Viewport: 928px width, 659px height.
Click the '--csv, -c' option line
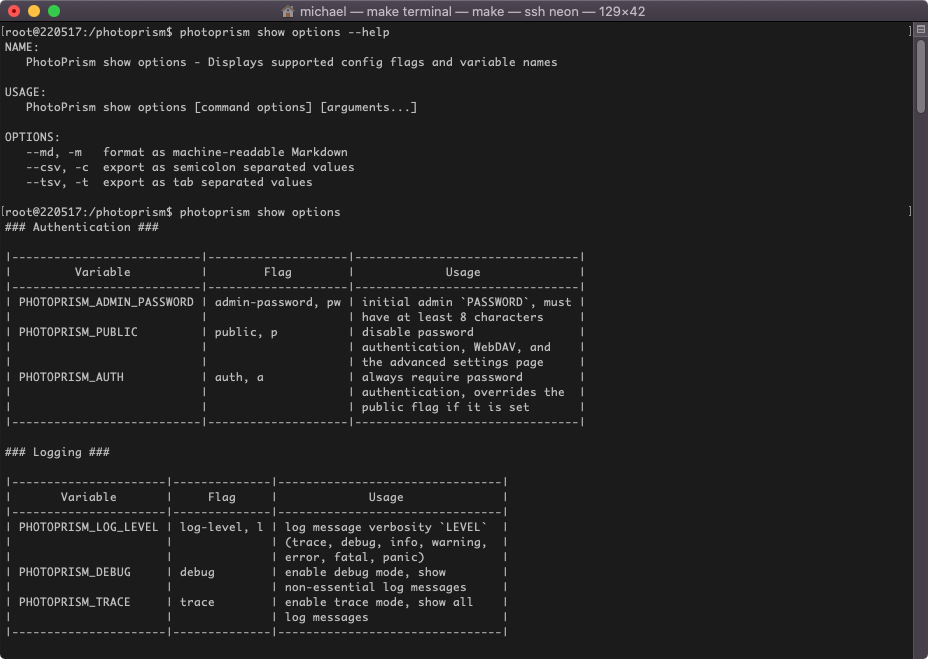click(190, 167)
